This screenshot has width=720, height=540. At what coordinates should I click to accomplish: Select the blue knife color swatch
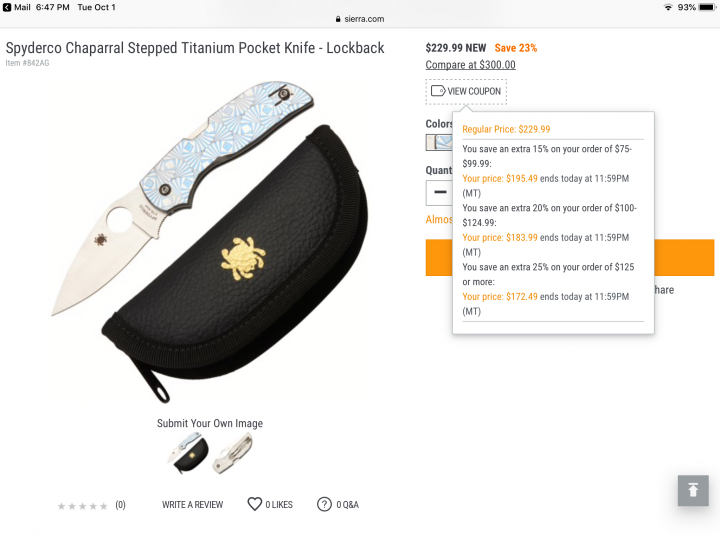tap(439, 142)
